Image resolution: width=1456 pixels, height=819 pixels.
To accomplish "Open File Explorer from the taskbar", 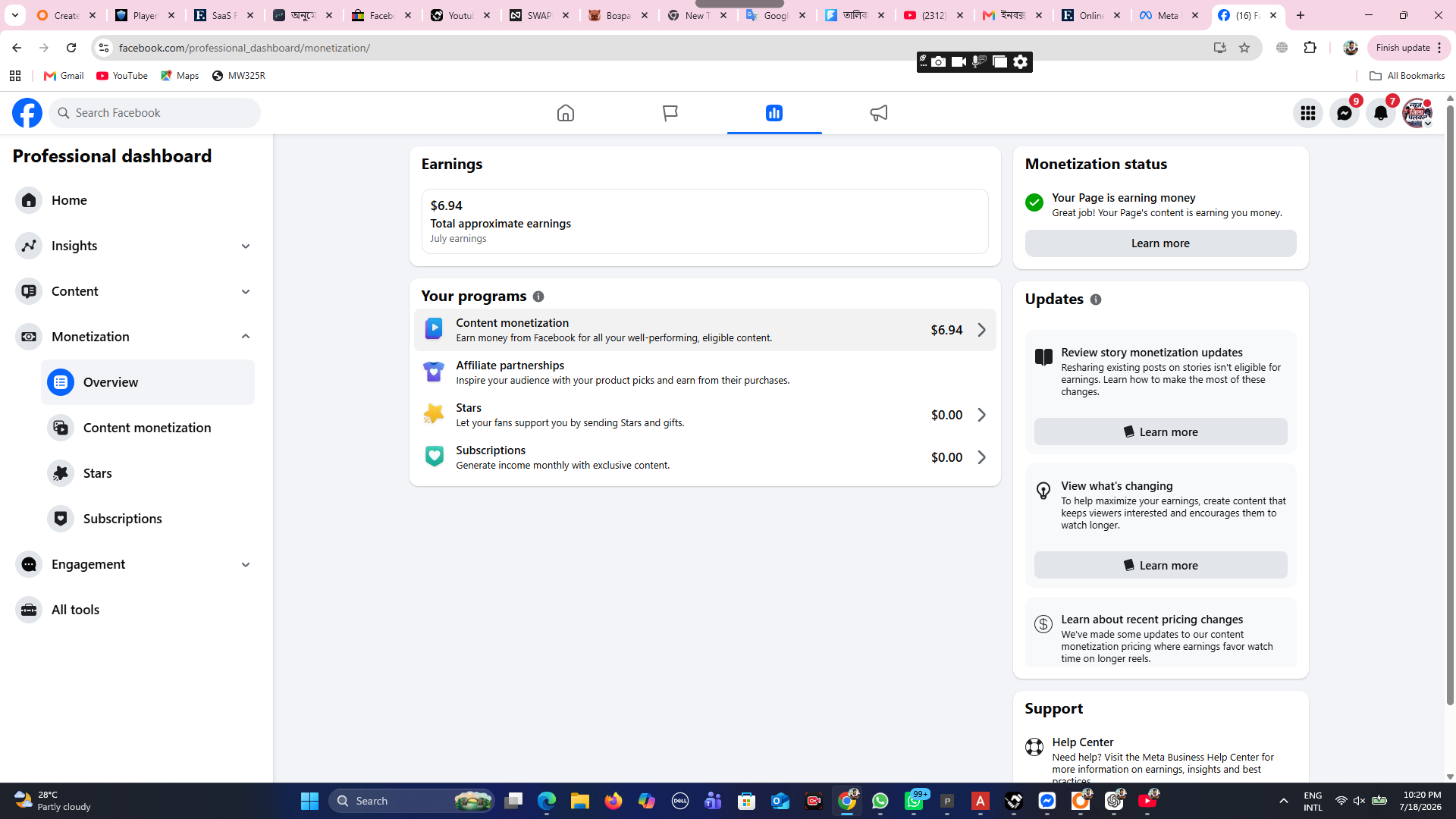I will [x=580, y=801].
